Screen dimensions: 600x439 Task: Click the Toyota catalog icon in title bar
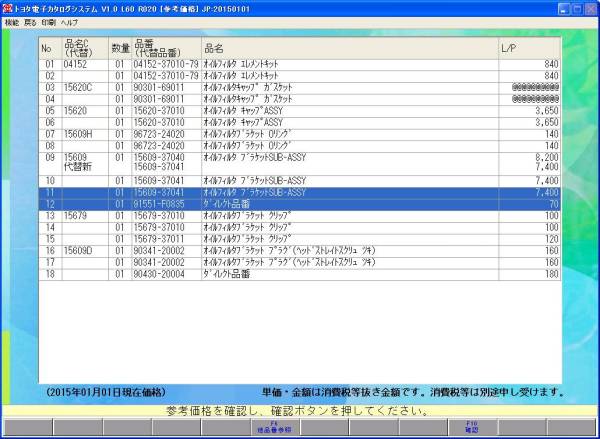click(x=7, y=8)
